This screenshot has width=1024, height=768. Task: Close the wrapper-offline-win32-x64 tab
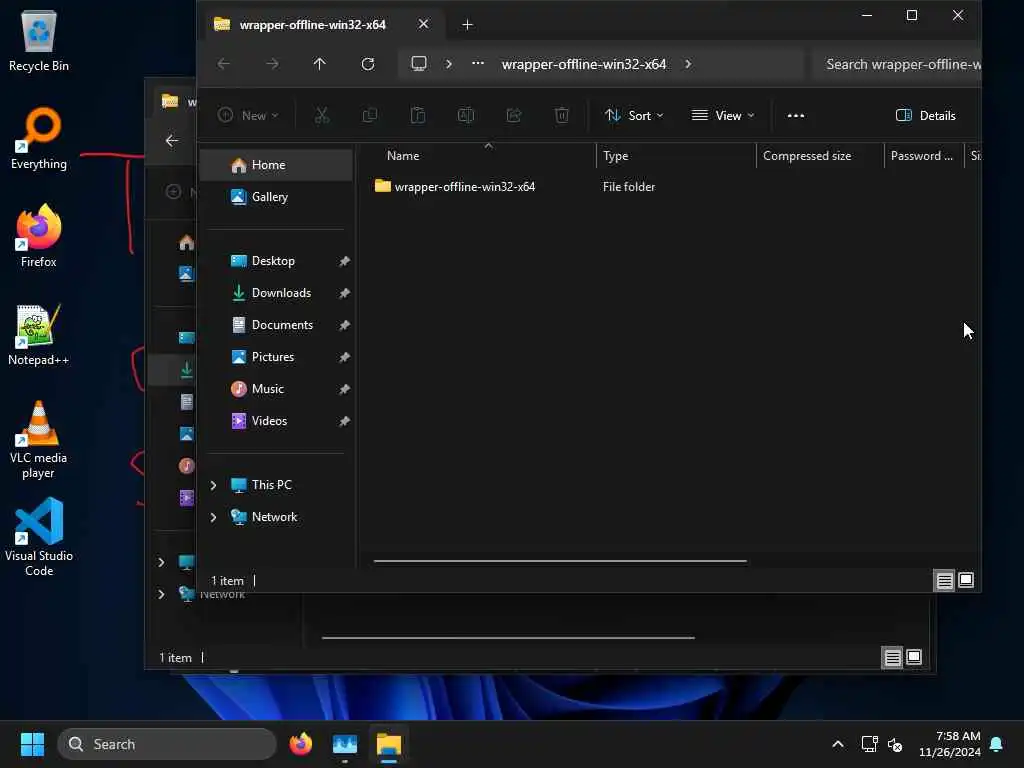(x=423, y=24)
